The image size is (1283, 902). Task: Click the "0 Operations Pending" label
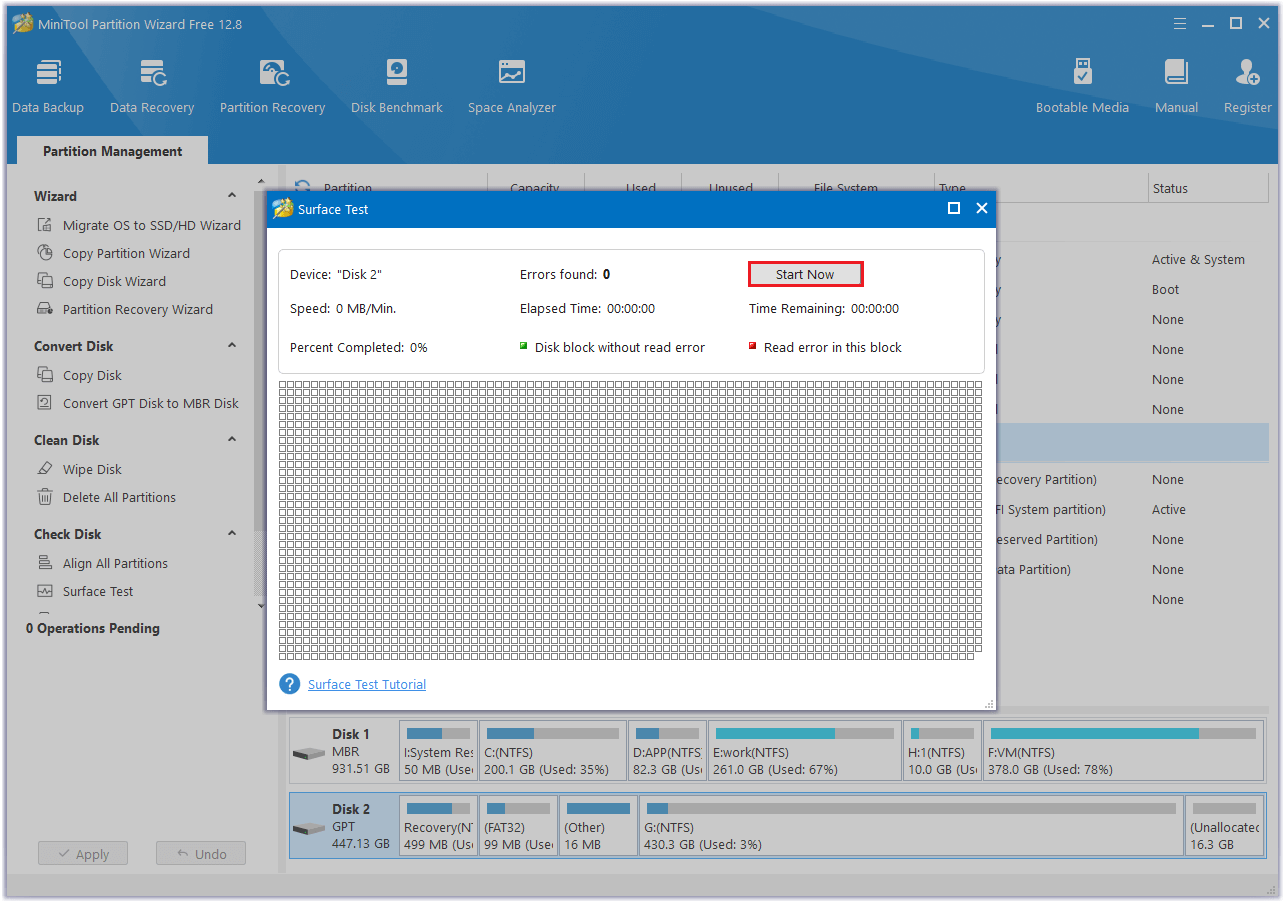93,628
